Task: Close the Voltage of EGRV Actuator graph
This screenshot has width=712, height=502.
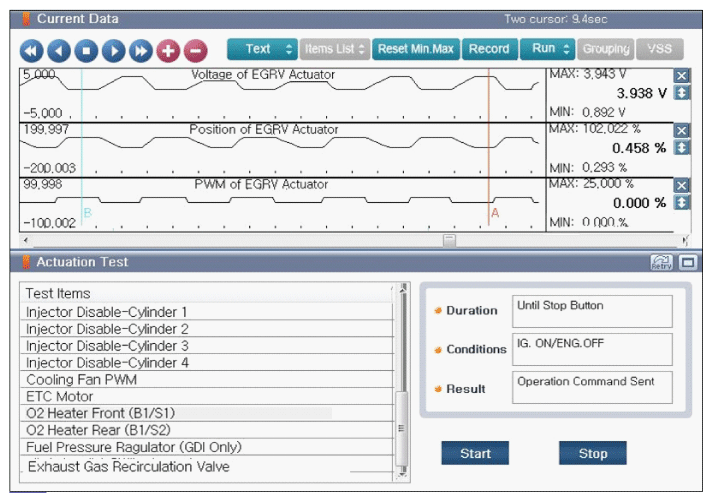Action: [x=682, y=76]
